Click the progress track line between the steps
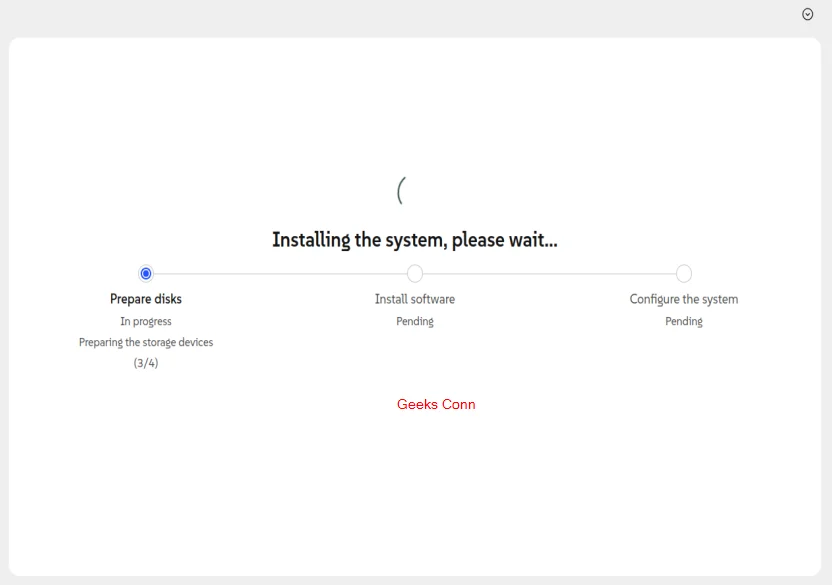The width and height of the screenshot is (832, 585). click(280, 273)
